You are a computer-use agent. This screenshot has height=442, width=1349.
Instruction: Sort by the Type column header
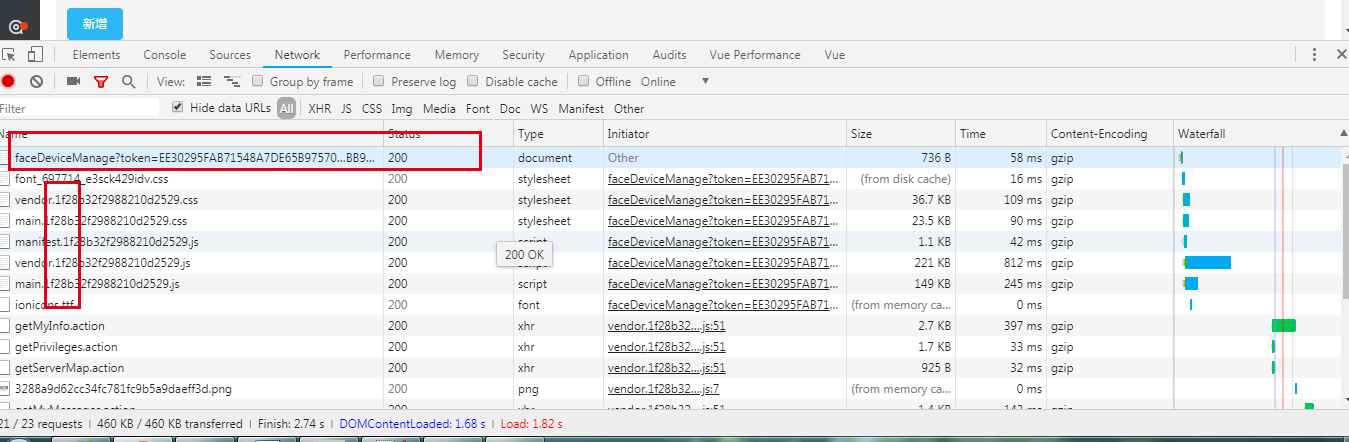point(558,133)
